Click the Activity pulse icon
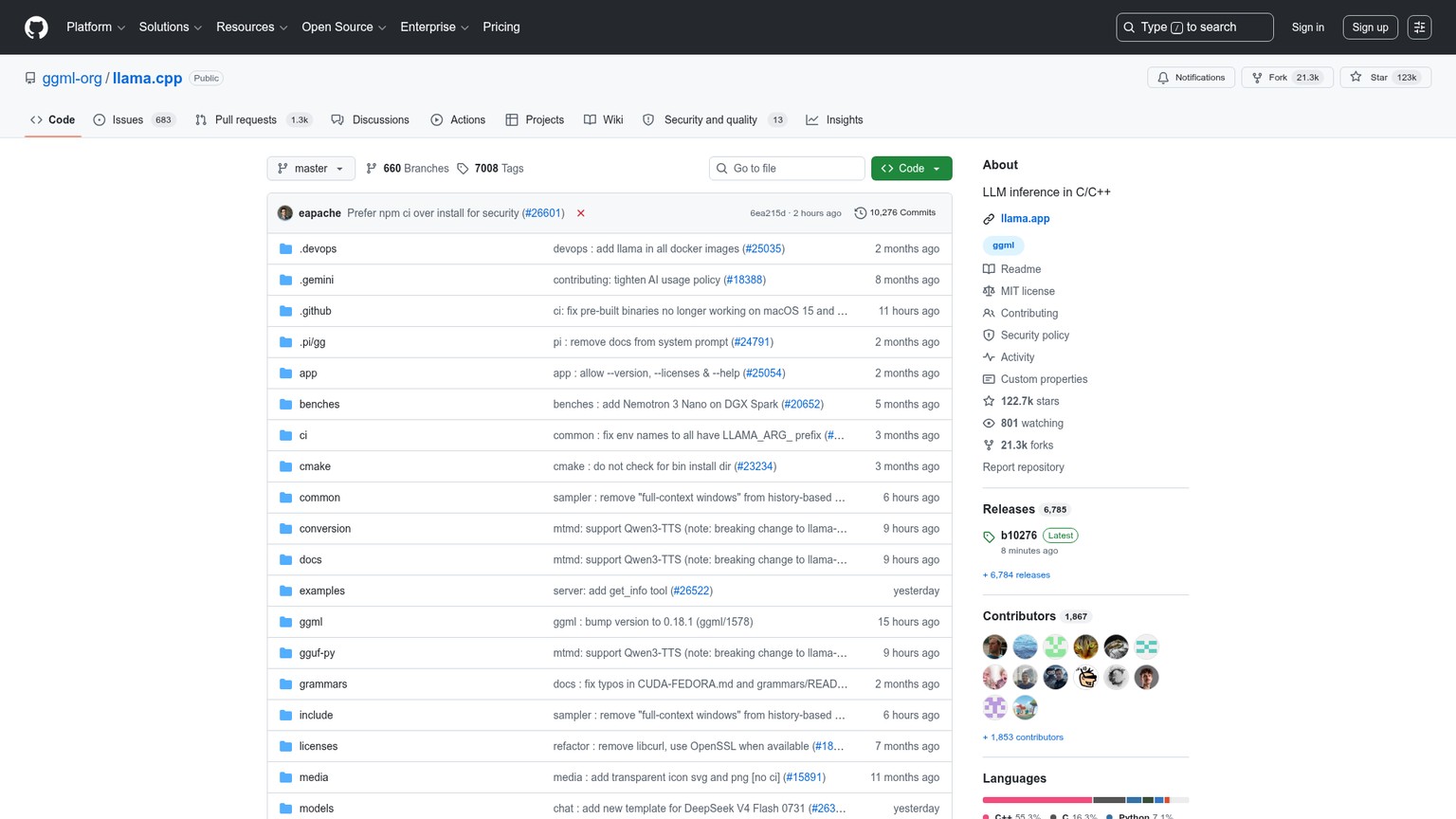The height and width of the screenshot is (819, 1456). 989,357
